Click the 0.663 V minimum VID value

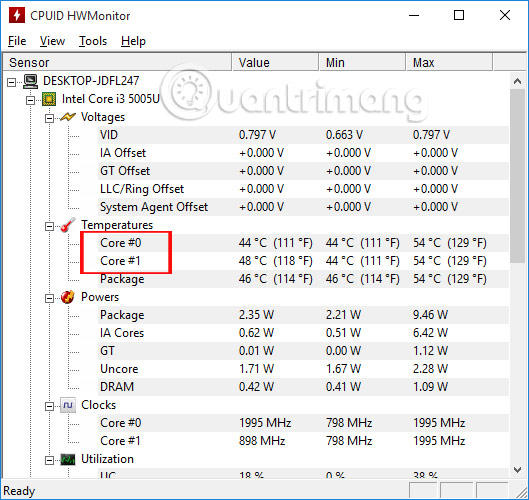coord(344,135)
